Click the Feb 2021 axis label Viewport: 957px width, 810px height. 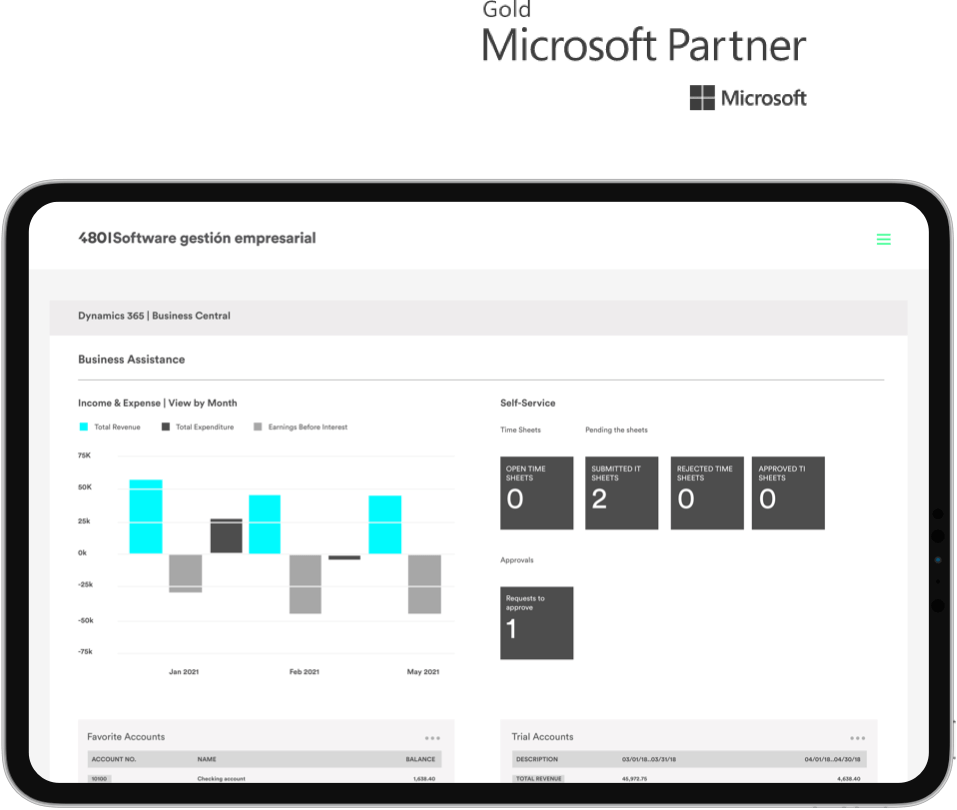(x=304, y=671)
